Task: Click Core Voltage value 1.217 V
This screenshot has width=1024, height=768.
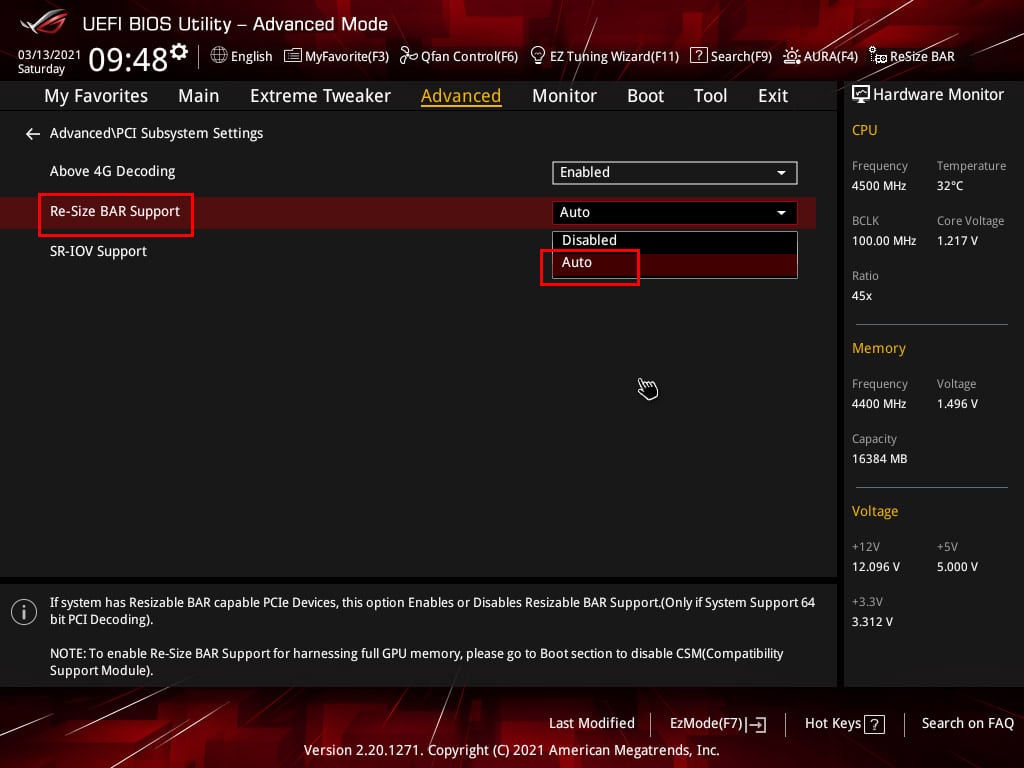Action: point(957,240)
